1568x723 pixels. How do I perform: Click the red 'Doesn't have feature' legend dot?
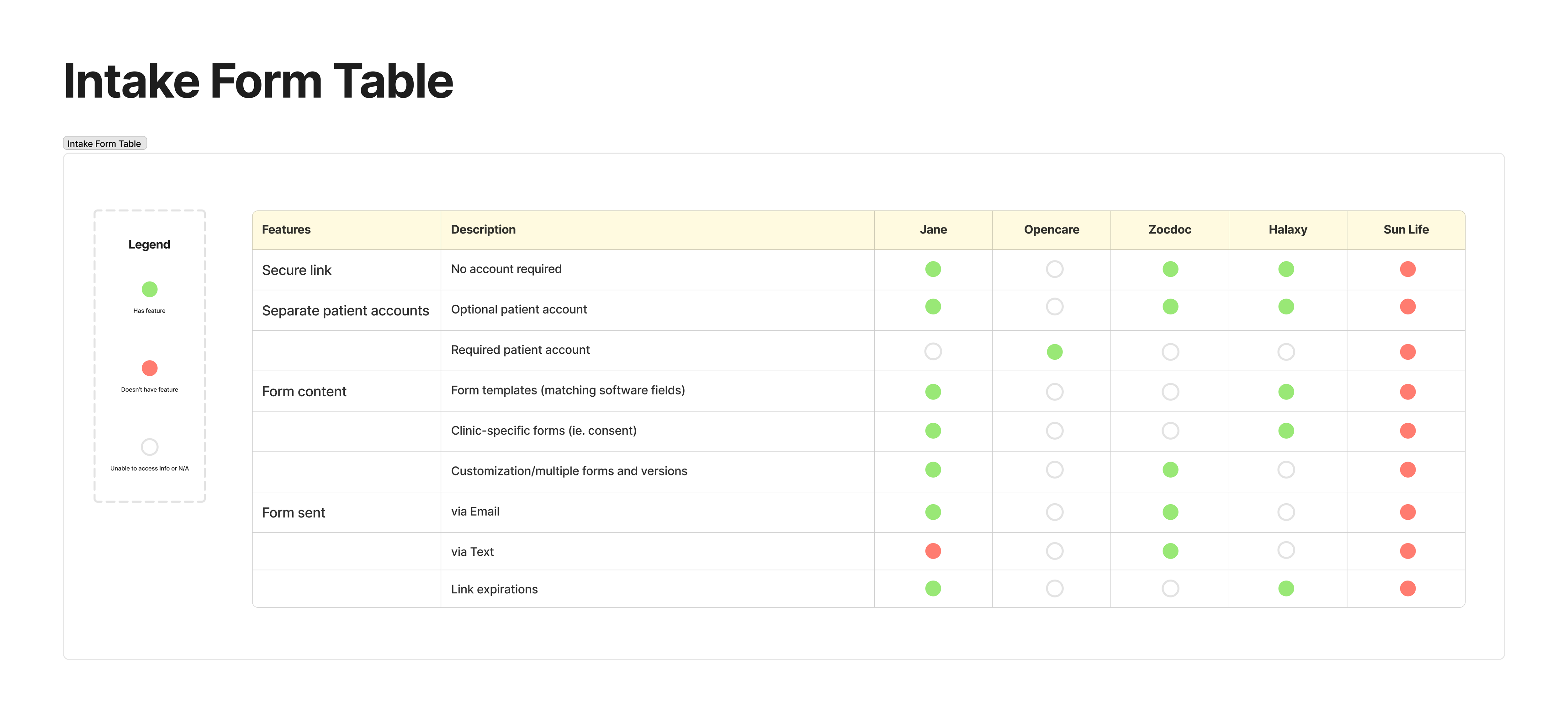point(149,367)
